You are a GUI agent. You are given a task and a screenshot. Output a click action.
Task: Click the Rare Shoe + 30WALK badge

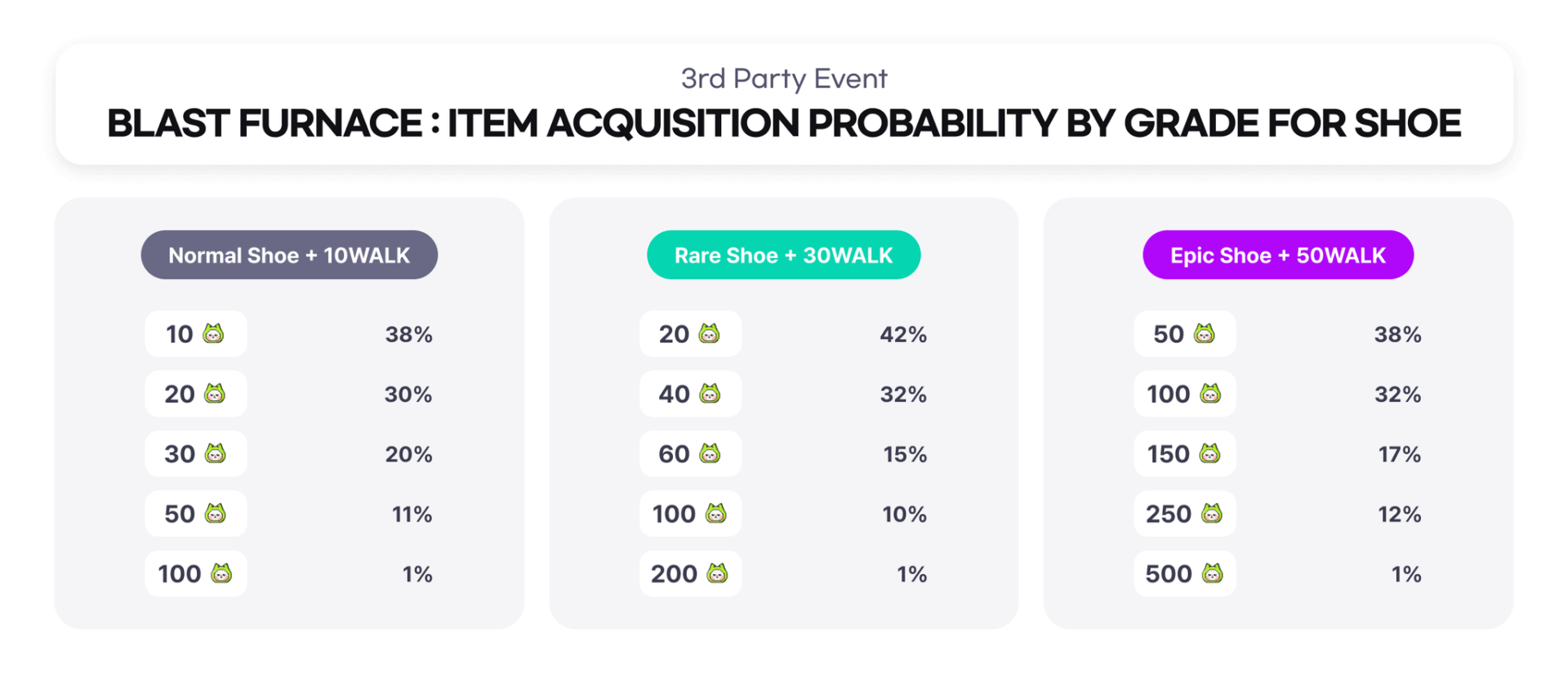click(784, 255)
